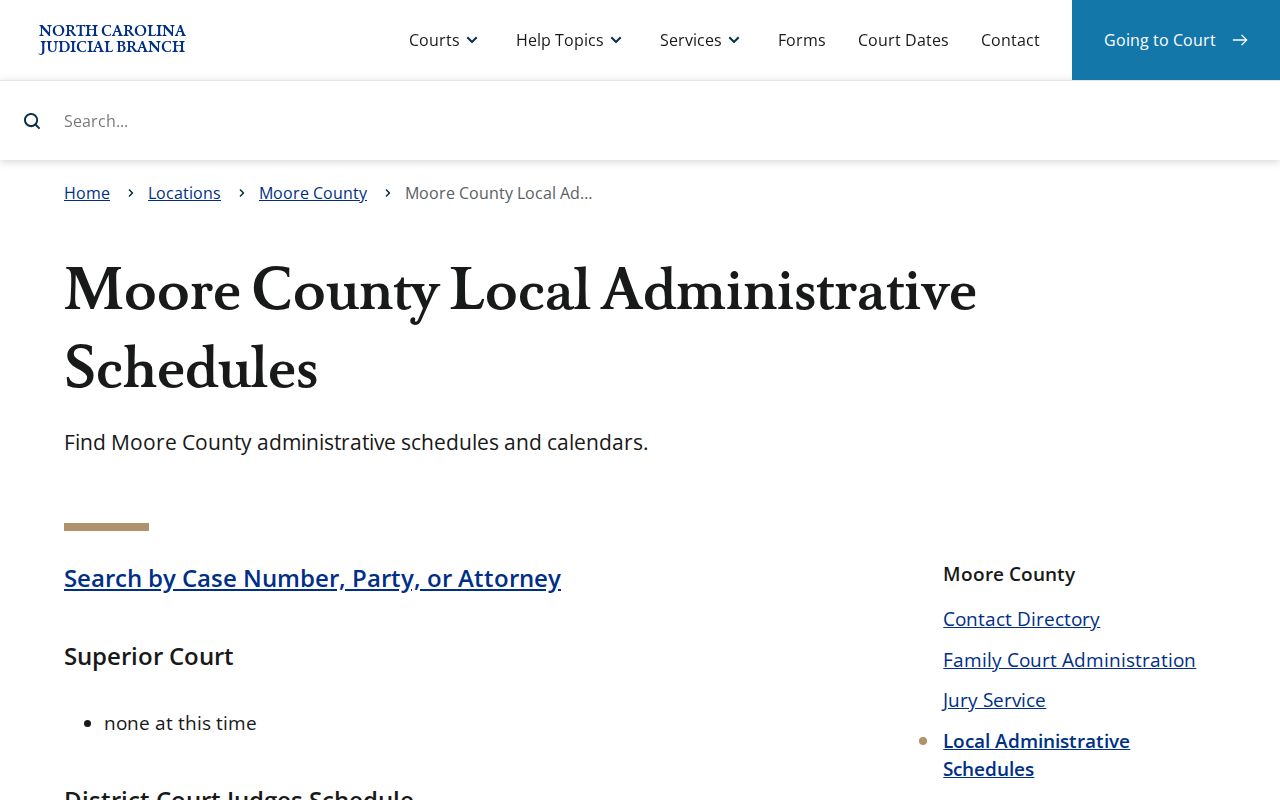Click the Moore County sidebar heading
This screenshot has height=800, width=1280.
[1009, 574]
